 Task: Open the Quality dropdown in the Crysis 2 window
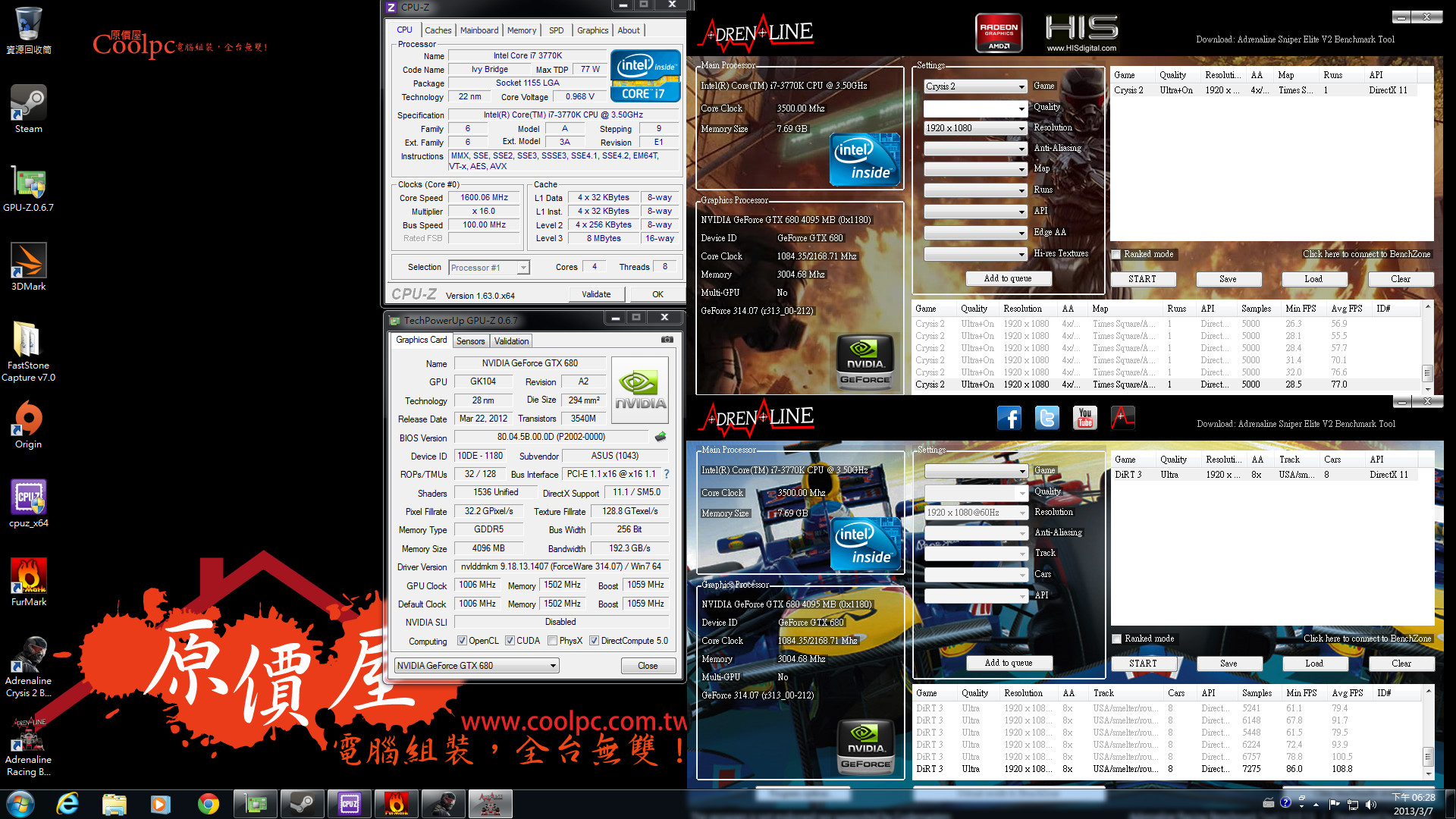[x=975, y=108]
